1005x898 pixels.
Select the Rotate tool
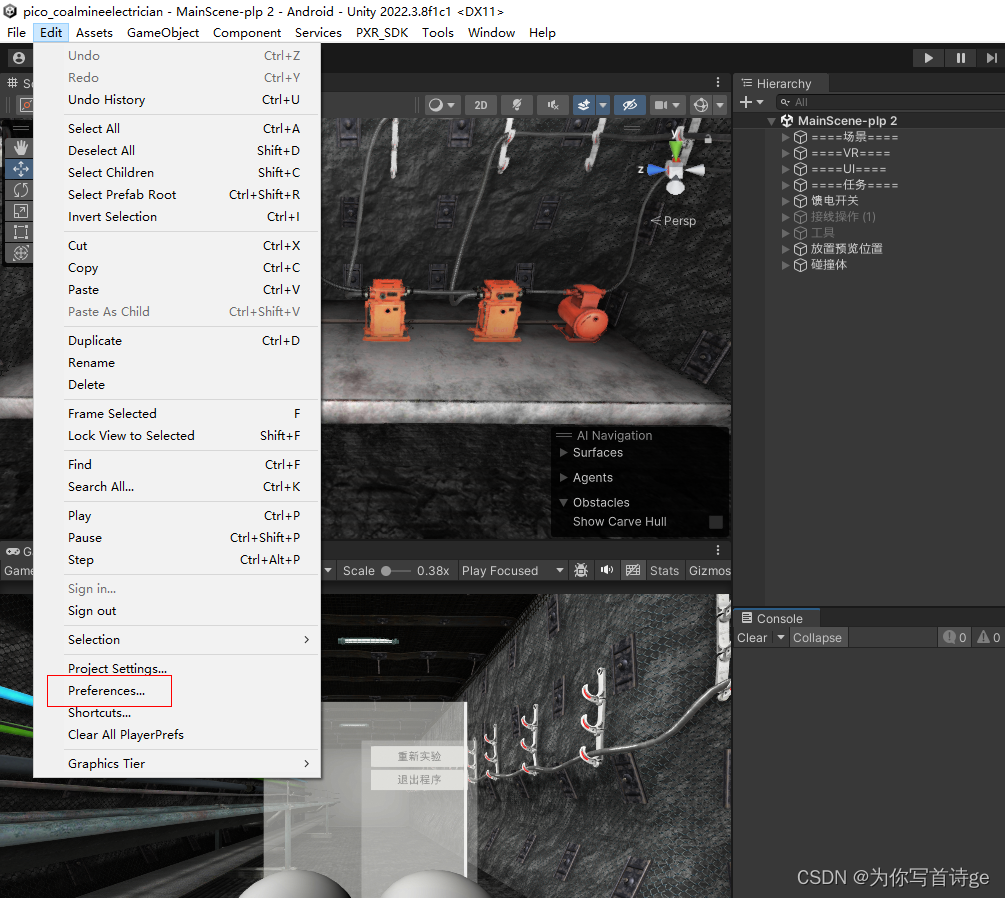(21, 190)
